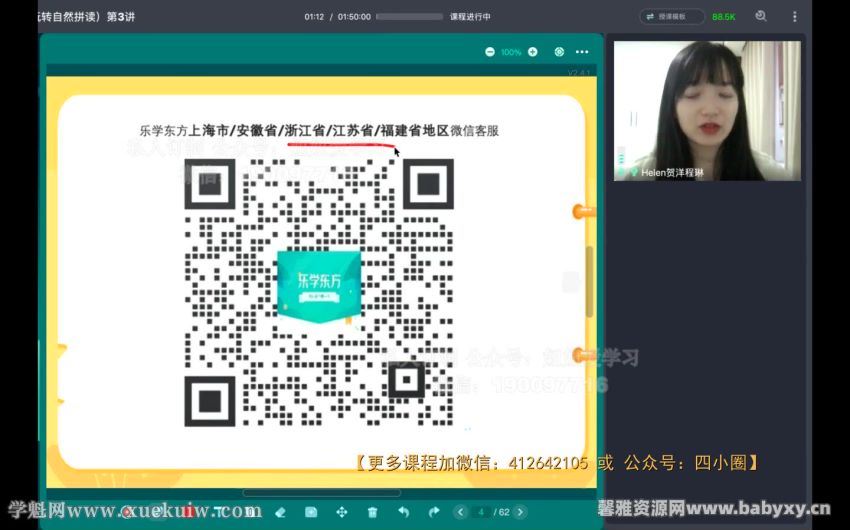Click the teacher's webcam video thumbnail
Viewport: 850px width, 530px height.
[x=707, y=111]
